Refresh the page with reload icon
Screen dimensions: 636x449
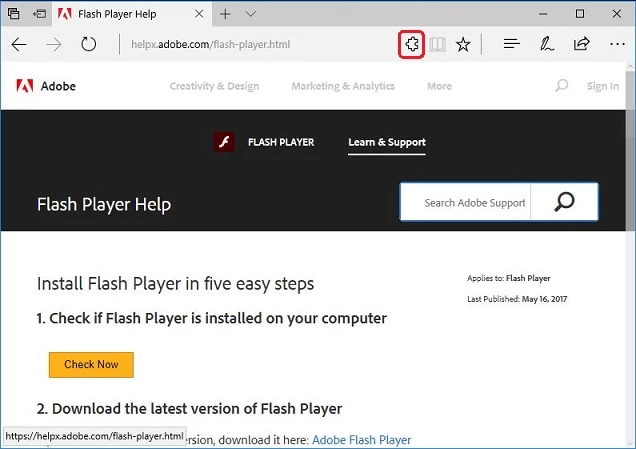point(88,44)
